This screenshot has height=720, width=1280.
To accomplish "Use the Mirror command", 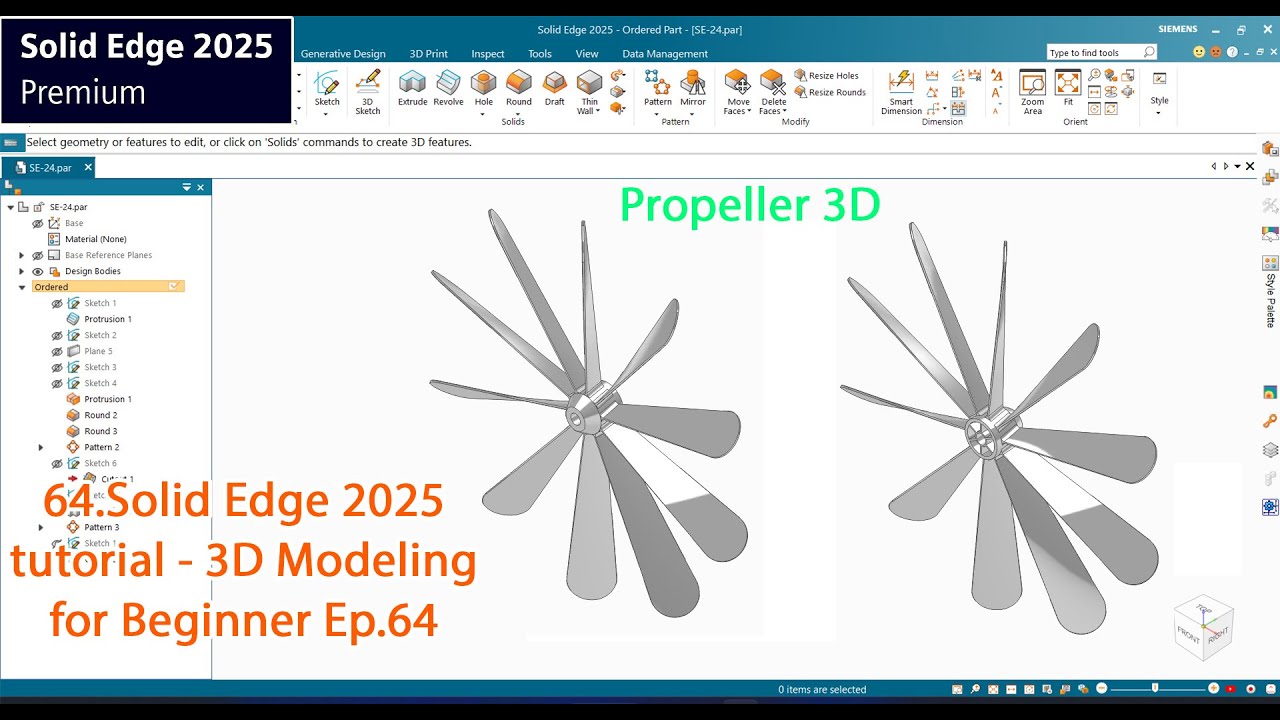I will point(693,88).
